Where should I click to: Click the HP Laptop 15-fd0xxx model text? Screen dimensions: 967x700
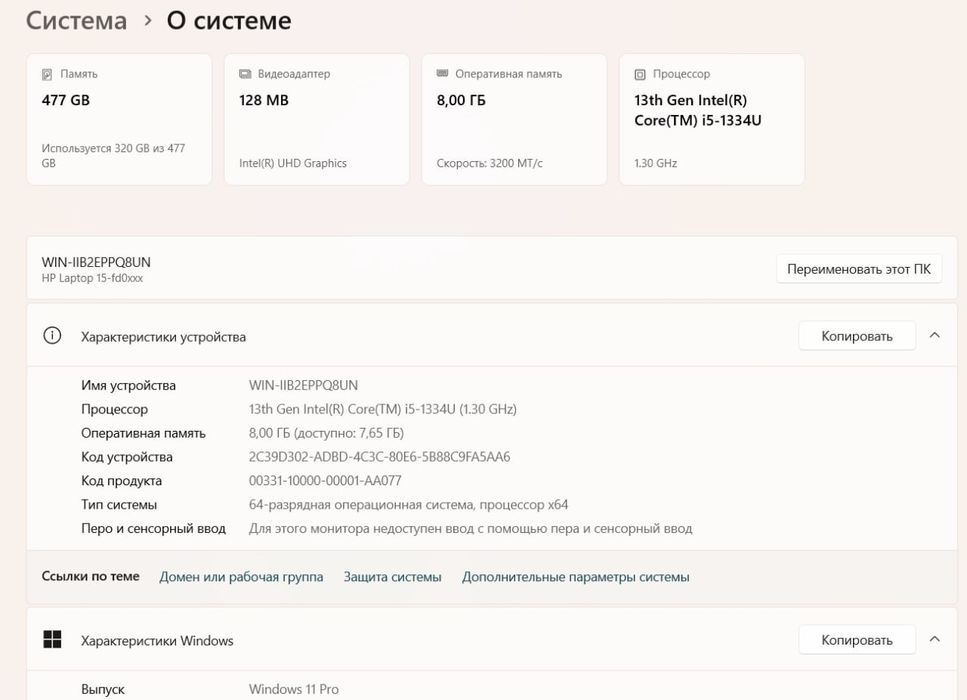93,278
